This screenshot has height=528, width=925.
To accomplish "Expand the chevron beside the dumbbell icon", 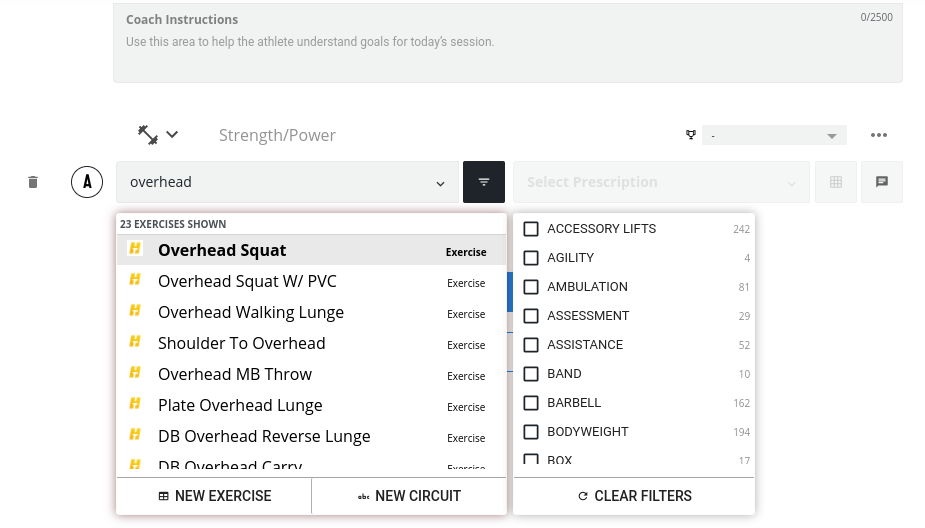I will tap(173, 135).
